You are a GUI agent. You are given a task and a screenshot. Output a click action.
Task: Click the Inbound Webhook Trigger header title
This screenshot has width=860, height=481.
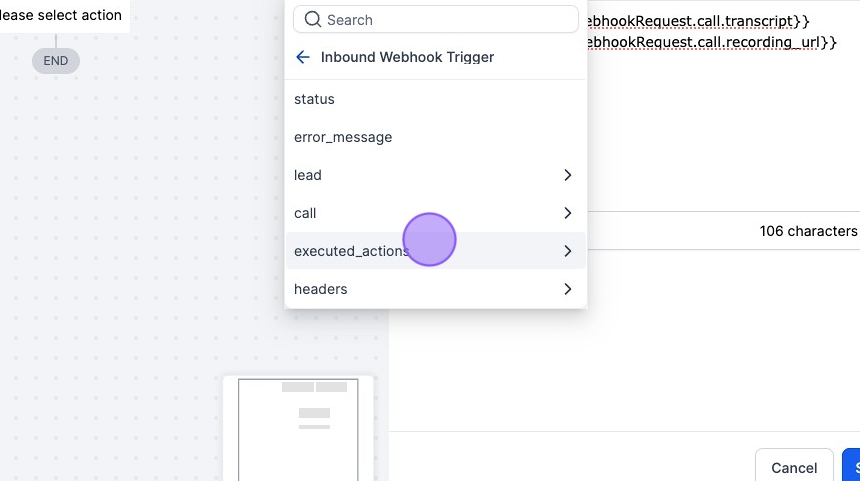click(407, 57)
